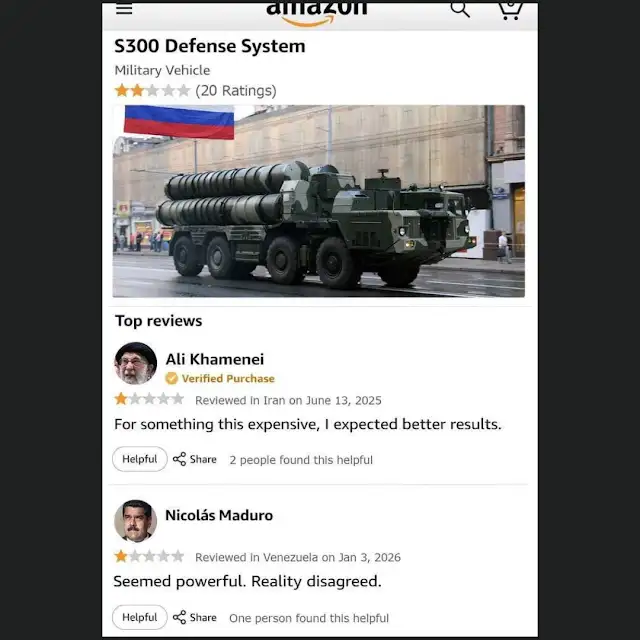Open the hamburger menu icon
This screenshot has height=640, width=640.
pyautogui.click(x=124, y=9)
